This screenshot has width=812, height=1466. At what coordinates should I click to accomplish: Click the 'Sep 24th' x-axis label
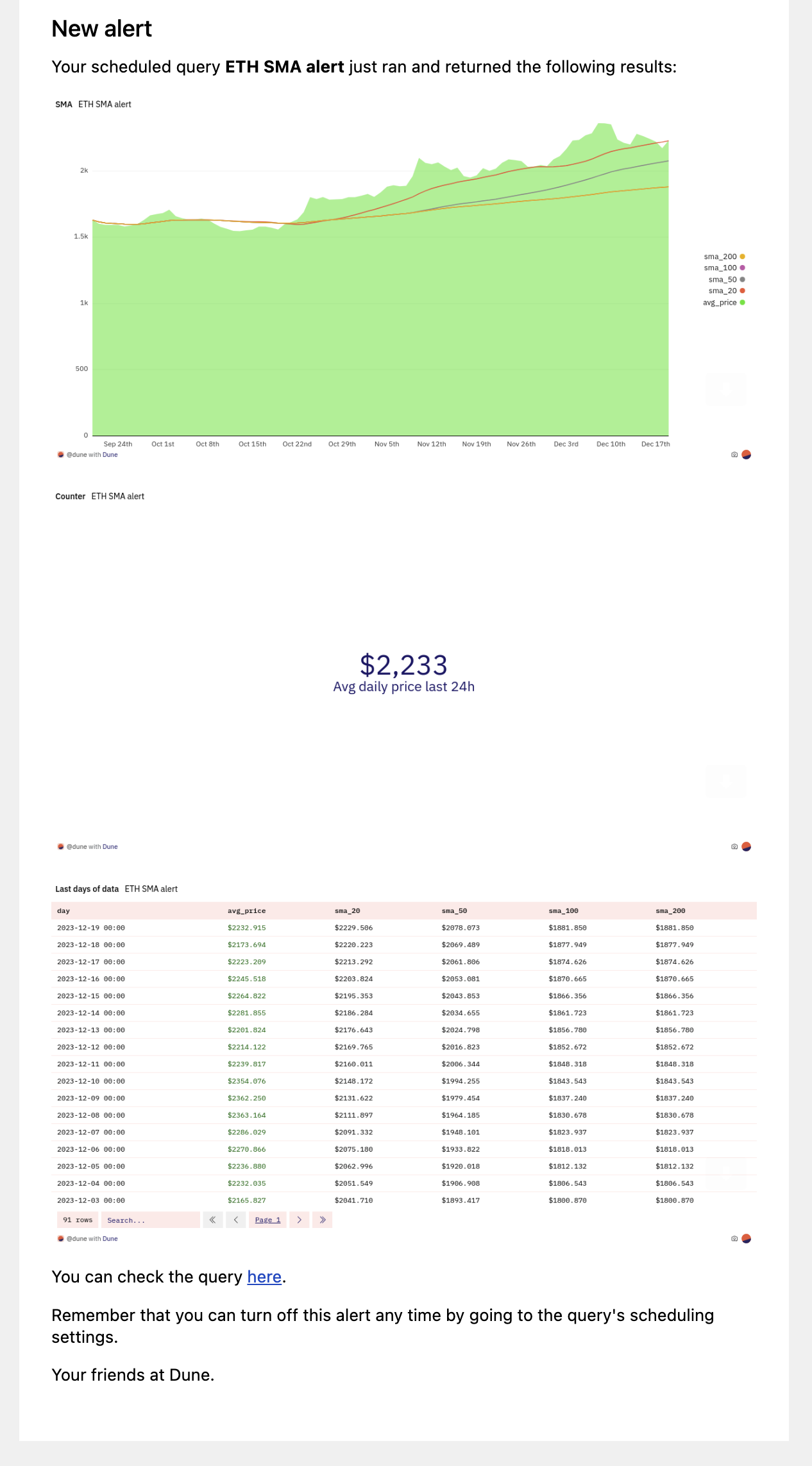coord(118,444)
